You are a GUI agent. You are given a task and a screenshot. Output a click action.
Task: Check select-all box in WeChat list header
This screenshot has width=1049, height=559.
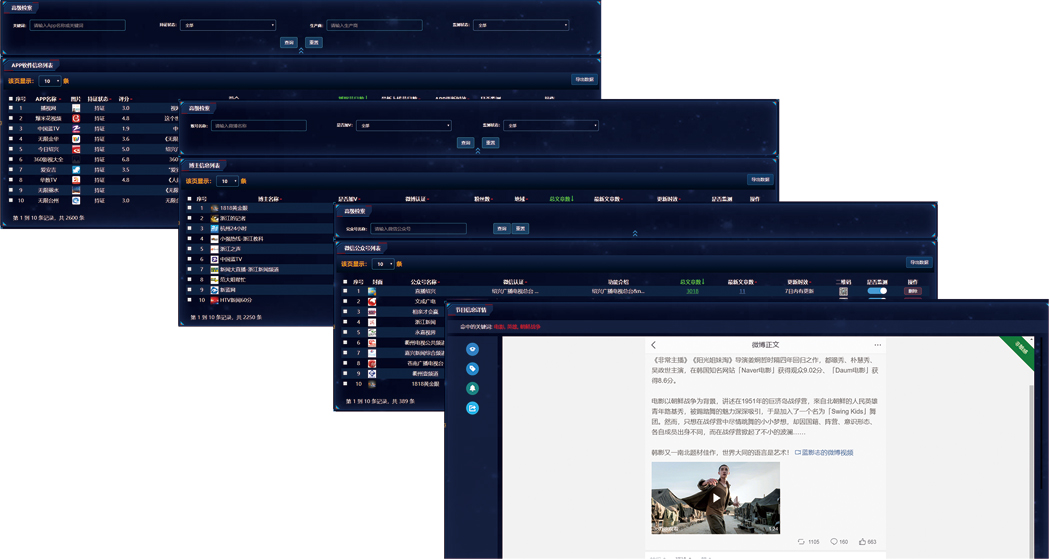coord(345,282)
